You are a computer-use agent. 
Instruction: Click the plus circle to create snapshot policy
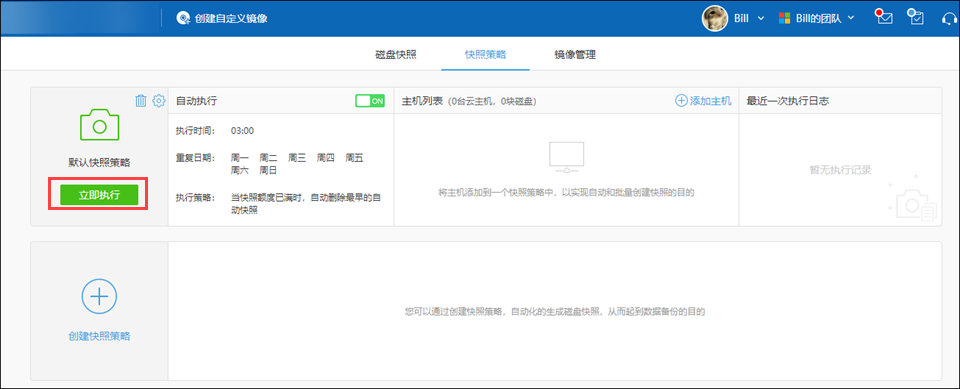[x=99, y=296]
